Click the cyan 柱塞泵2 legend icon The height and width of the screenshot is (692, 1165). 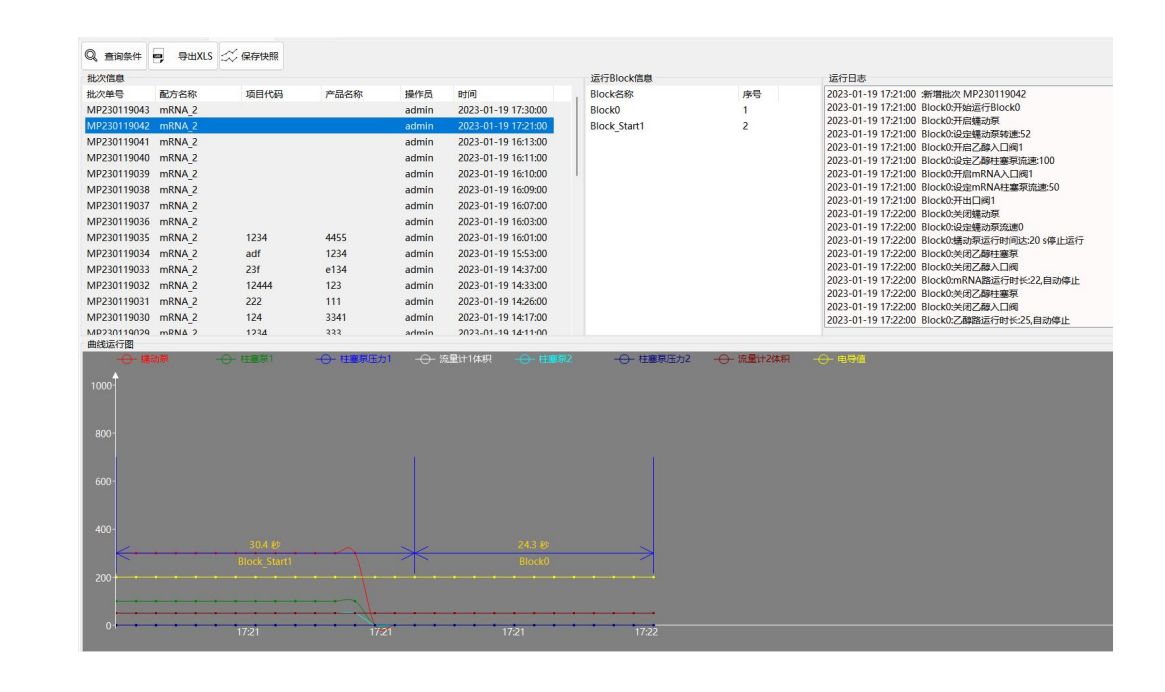pos(523,359)
